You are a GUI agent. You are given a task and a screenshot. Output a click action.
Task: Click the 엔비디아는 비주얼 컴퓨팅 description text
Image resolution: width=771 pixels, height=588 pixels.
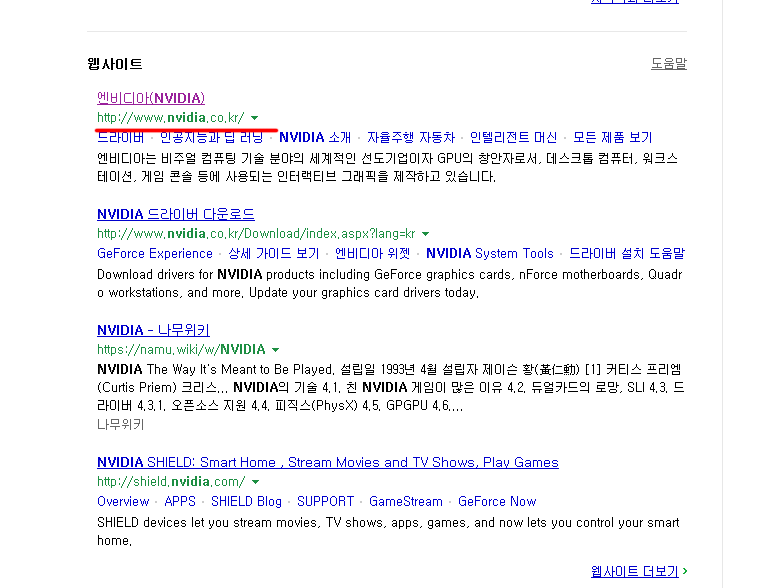click(388, 167)
